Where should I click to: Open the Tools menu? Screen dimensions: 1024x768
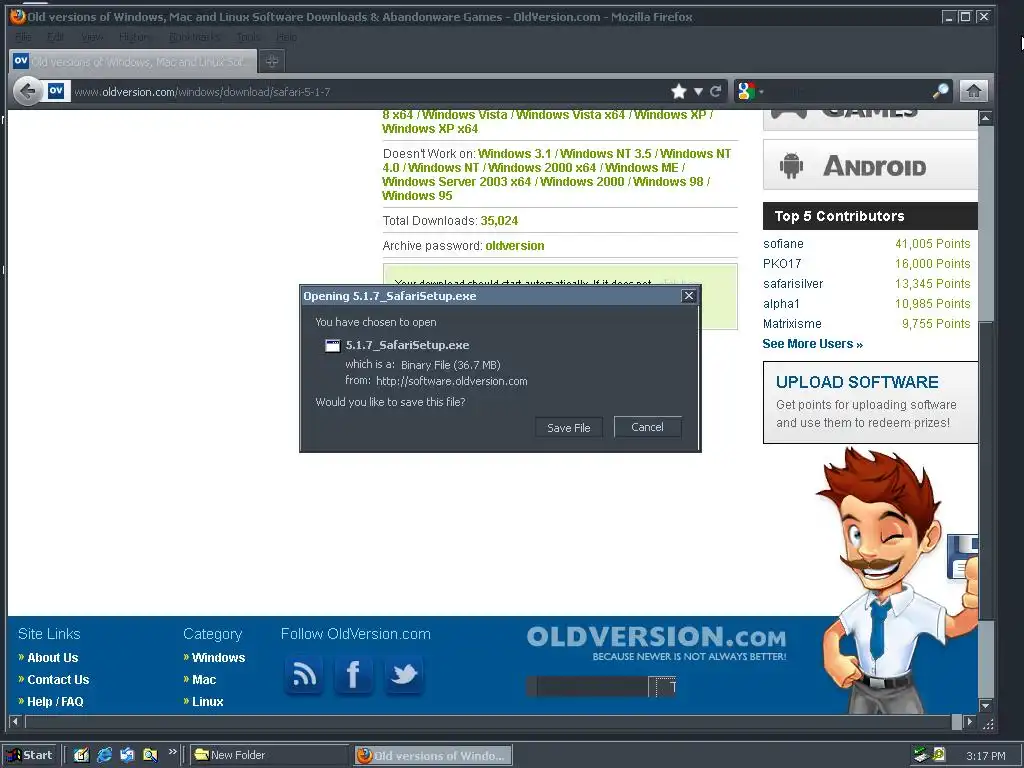point(248,37)
